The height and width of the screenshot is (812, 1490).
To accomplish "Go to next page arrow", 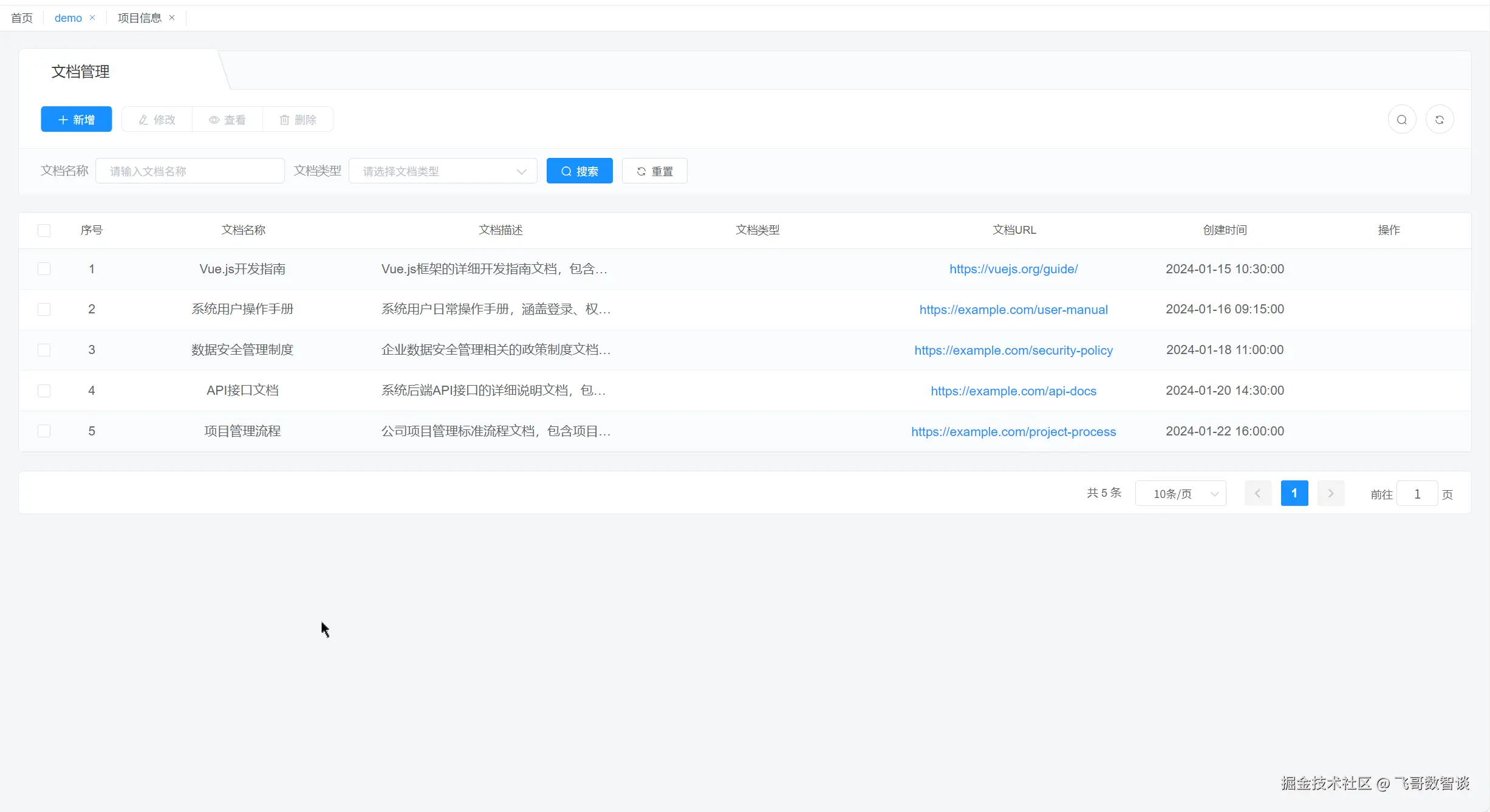I will tap(1330, 493).
